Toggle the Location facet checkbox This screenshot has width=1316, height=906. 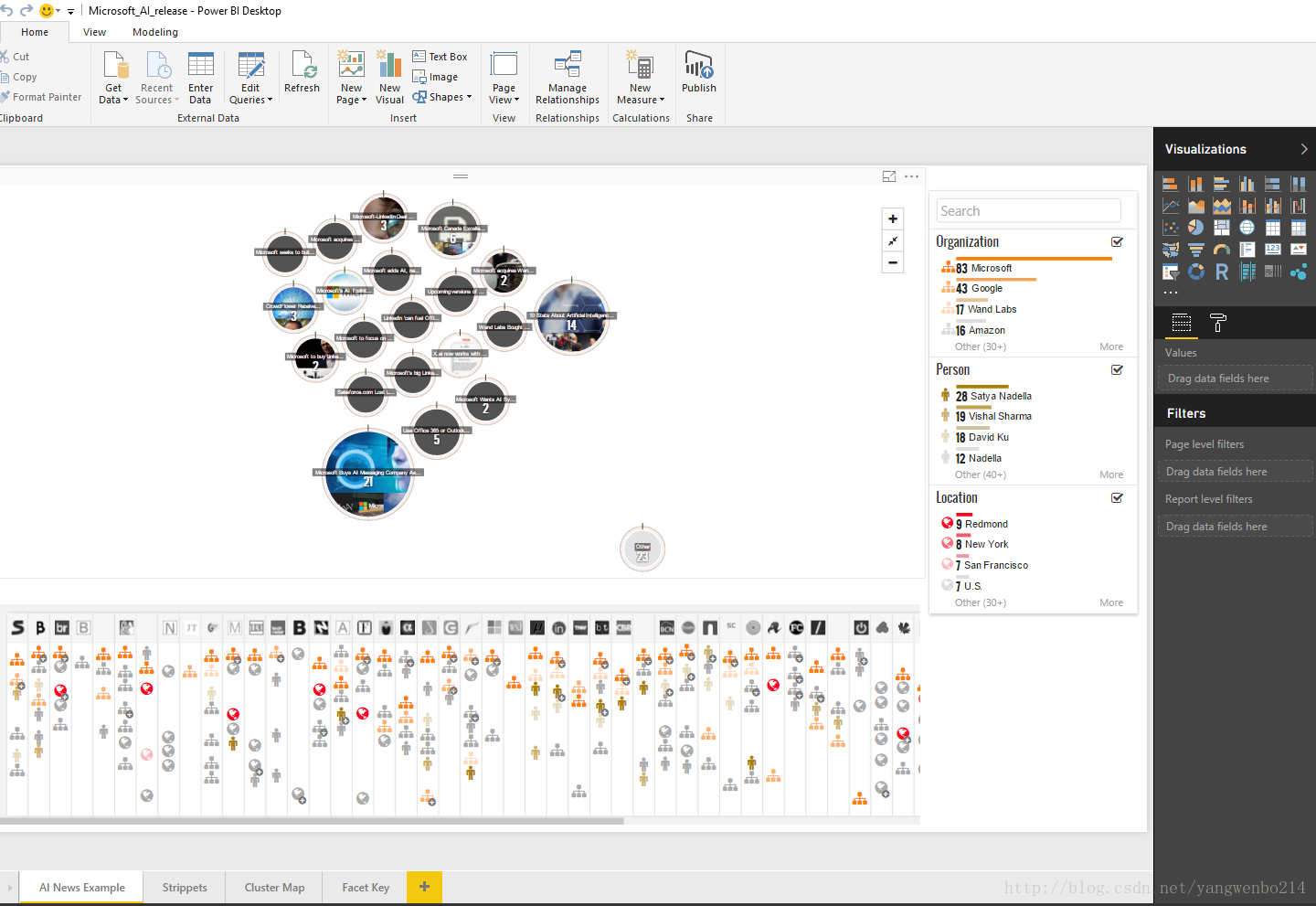(x=1117, y=497)
